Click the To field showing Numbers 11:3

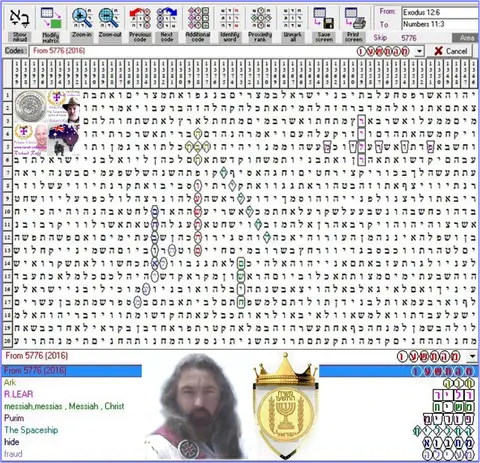coord(440,24)
